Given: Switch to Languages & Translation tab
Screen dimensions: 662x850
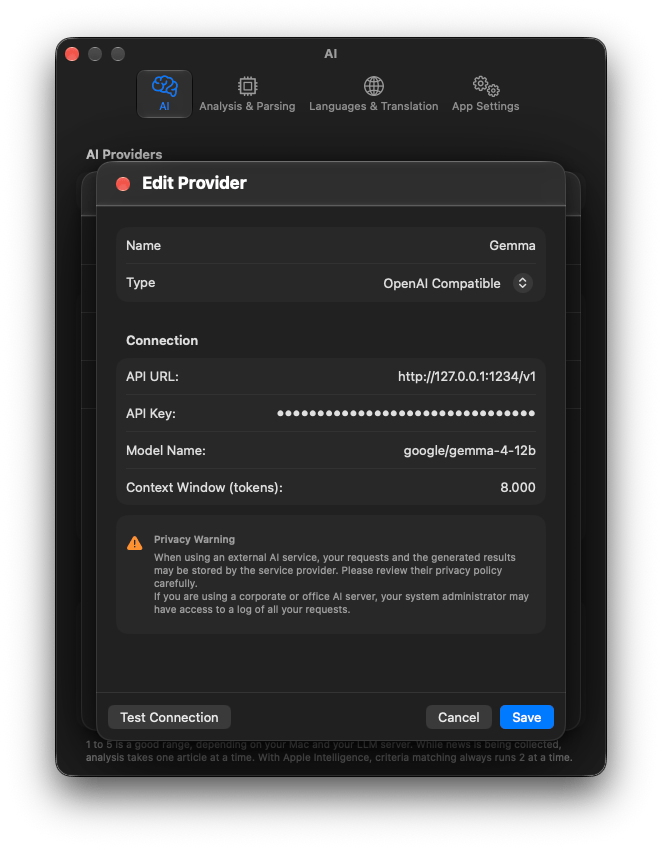Looking at the screenshot, I should point(374,94).
